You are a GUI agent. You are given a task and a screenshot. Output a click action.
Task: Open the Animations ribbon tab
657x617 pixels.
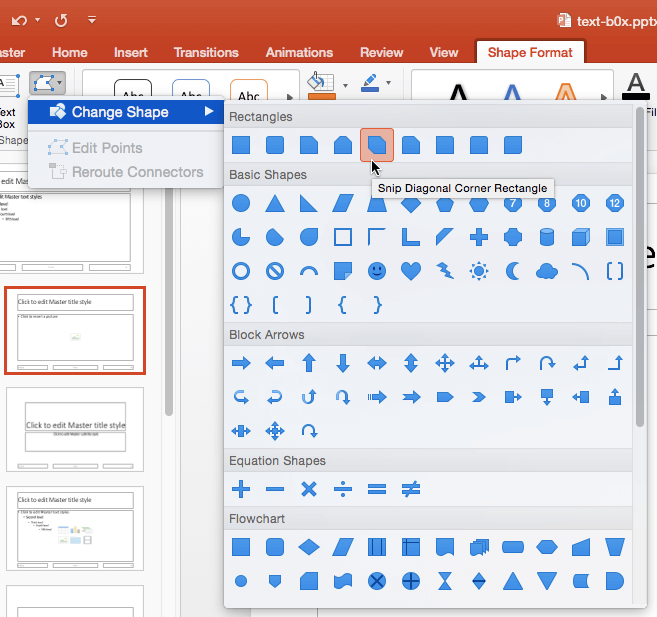[x=299, y=52]
